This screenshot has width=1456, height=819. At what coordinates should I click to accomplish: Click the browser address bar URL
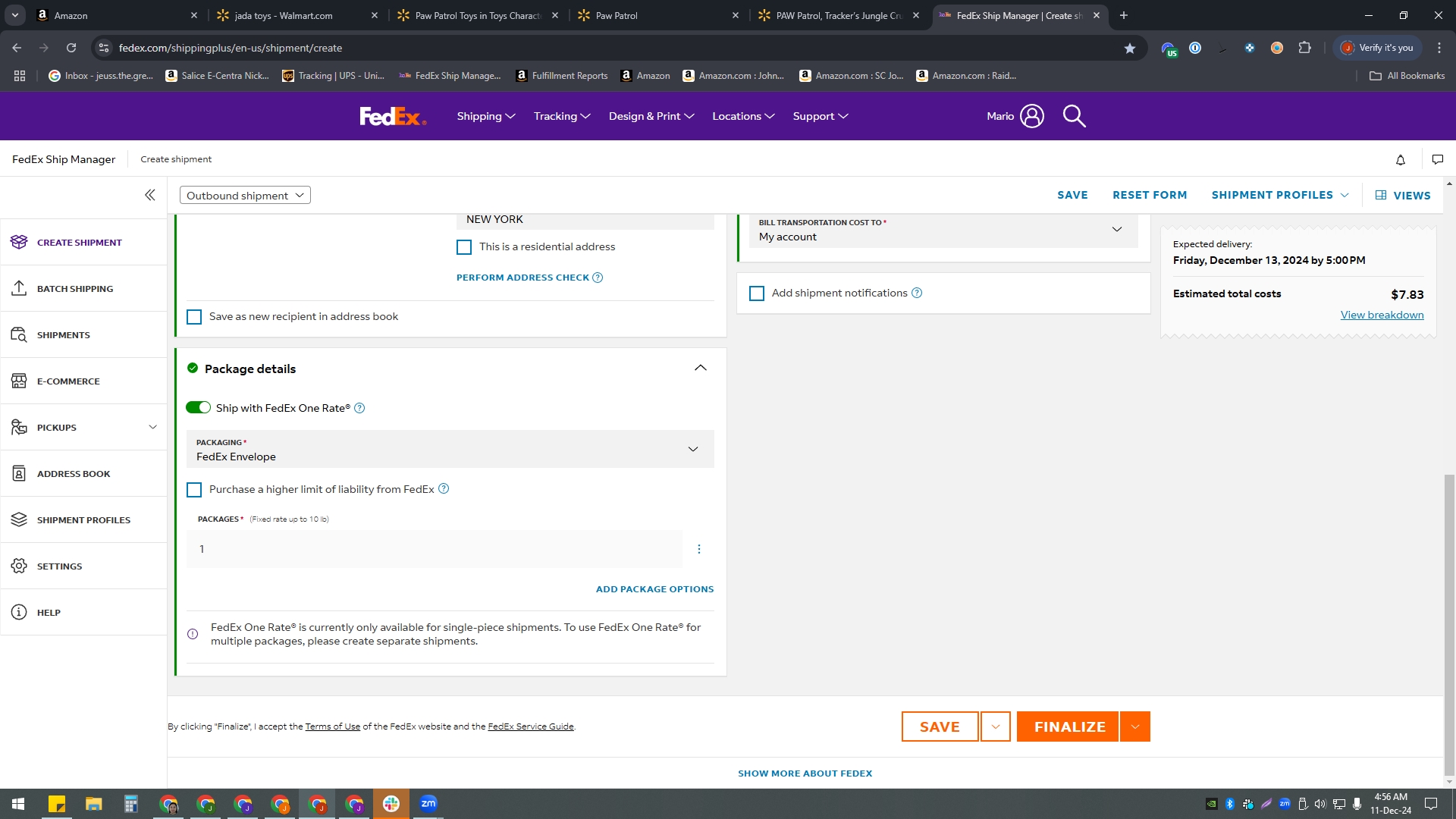tap(231, 48)
